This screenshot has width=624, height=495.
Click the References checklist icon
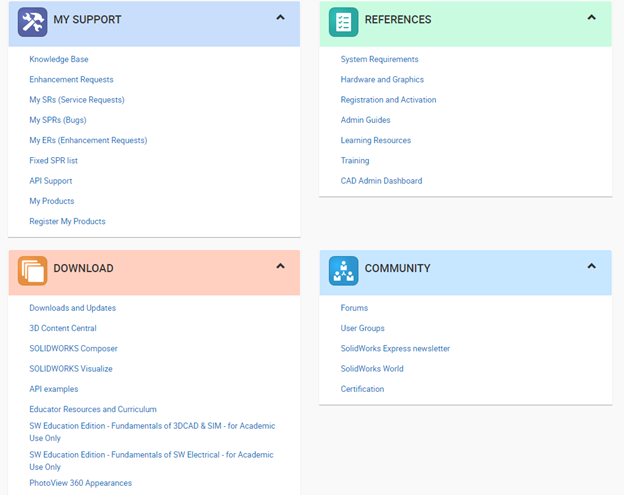point(343,22)
